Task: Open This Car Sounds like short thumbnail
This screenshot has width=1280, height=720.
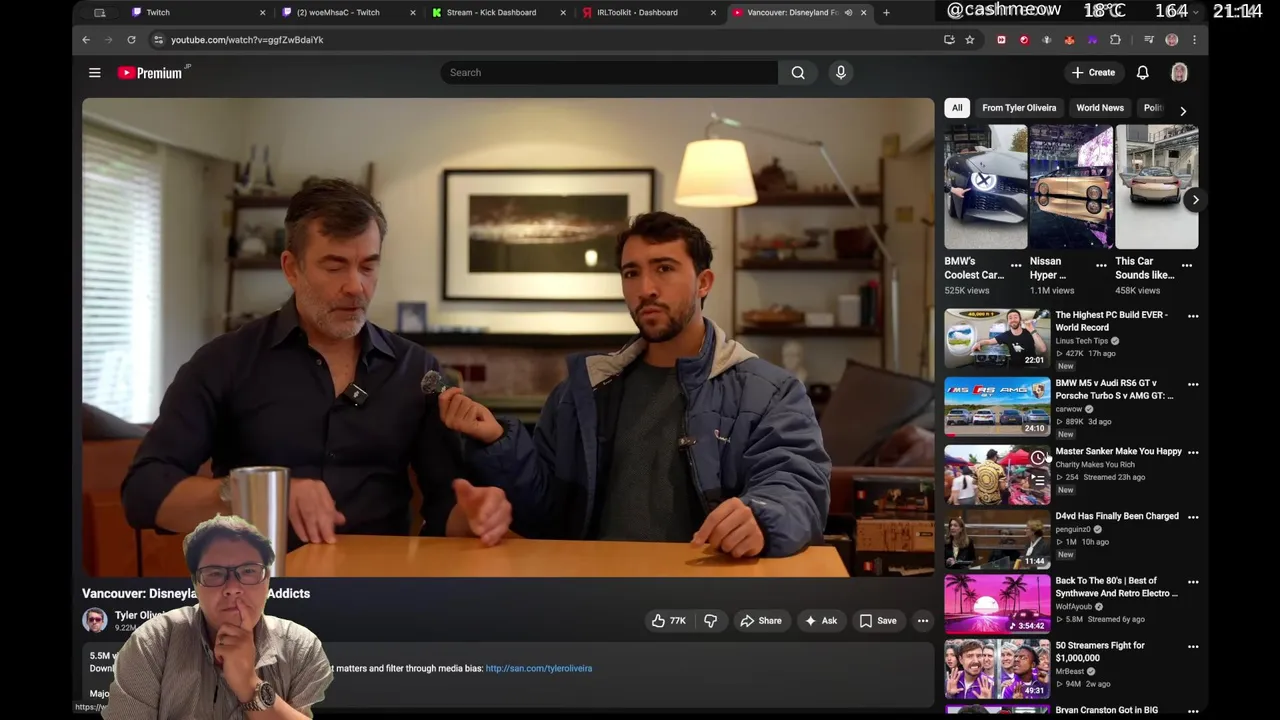Action: 1157,187
